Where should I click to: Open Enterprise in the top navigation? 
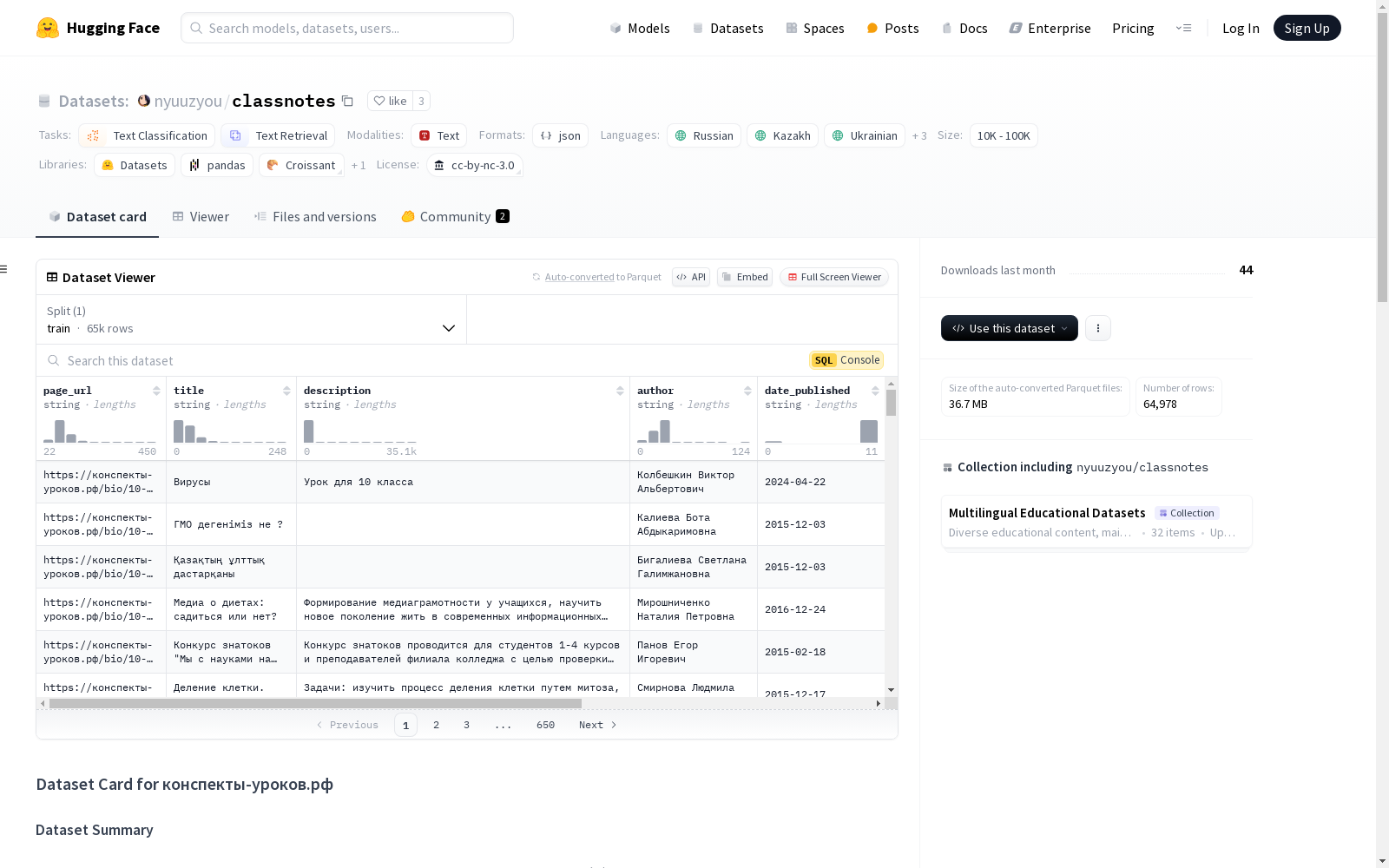pyautogui.click(x=1050, y=28)
